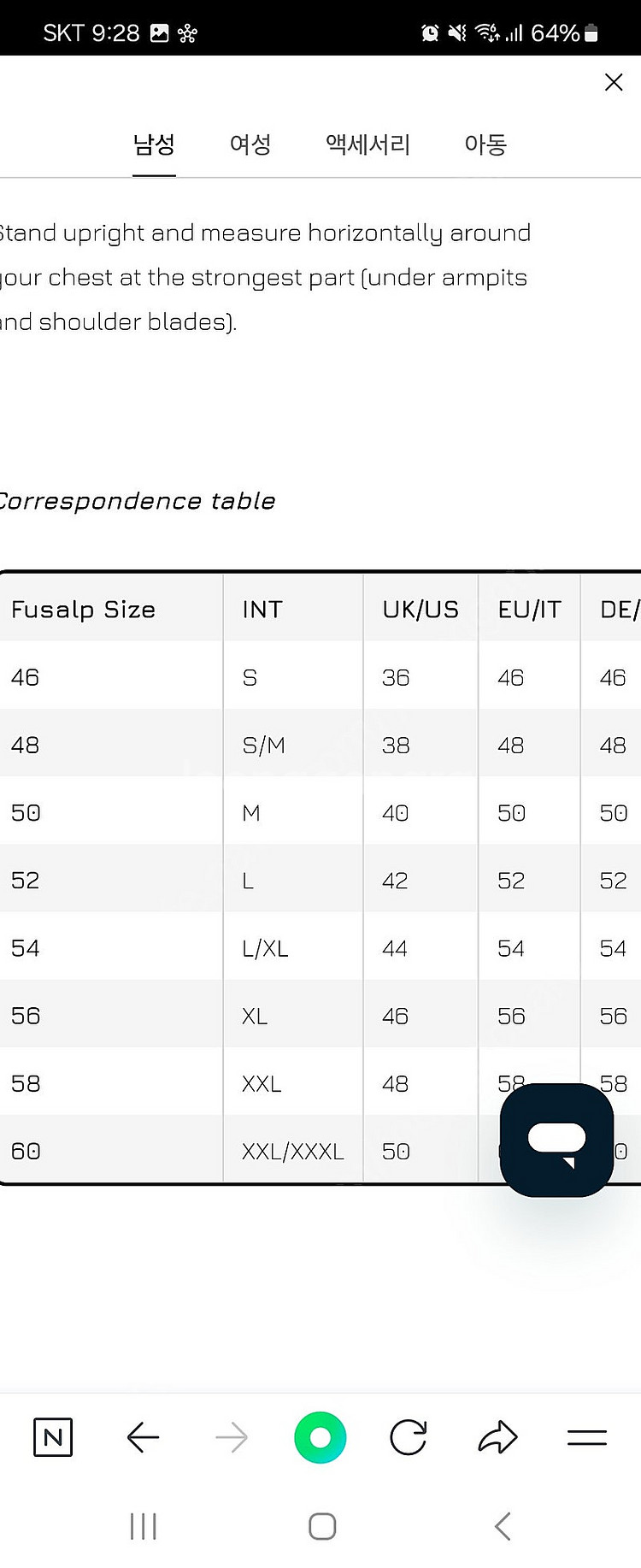Image resolution: width=641 pixels, height=1568 pixels.
Task: Tap the INT column header
Action: [262, 610]
